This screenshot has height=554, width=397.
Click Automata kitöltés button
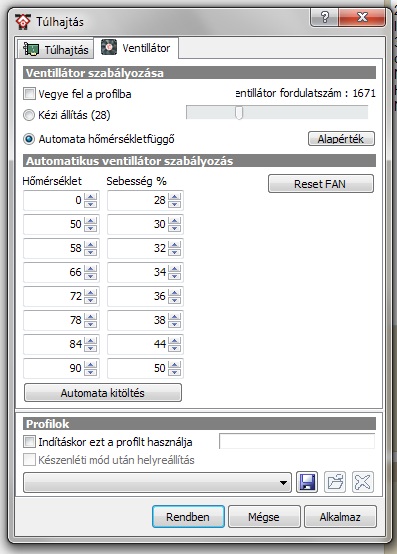tap(103, 393)
